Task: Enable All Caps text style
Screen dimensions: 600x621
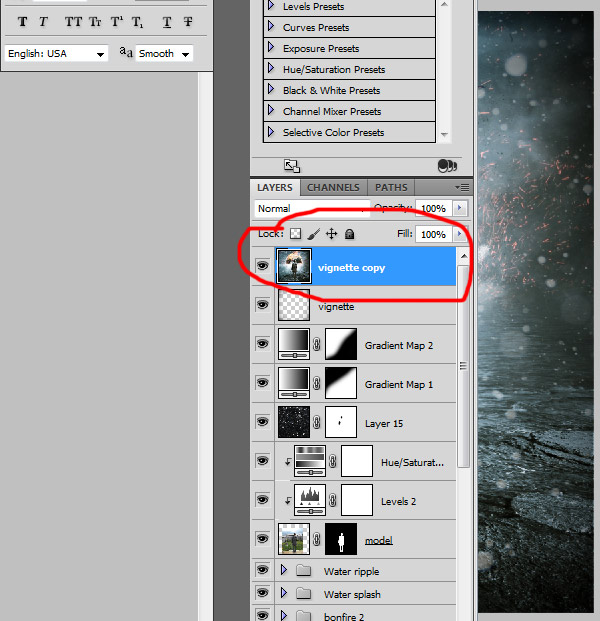Action: click(x=73, y=22)
